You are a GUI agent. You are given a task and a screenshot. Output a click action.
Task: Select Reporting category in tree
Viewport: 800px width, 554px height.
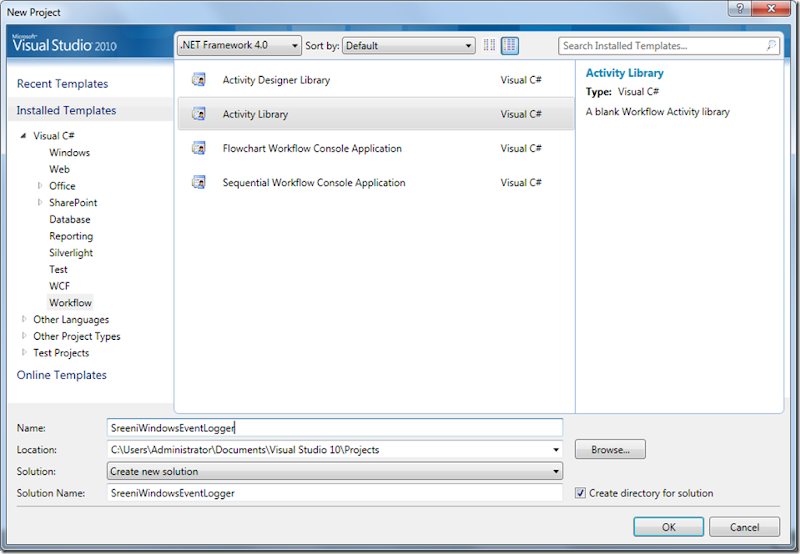click(71, 236)
